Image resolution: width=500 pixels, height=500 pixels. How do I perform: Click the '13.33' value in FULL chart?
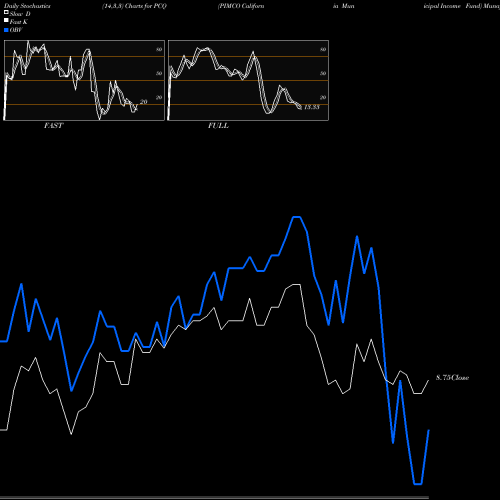(312, 107)
